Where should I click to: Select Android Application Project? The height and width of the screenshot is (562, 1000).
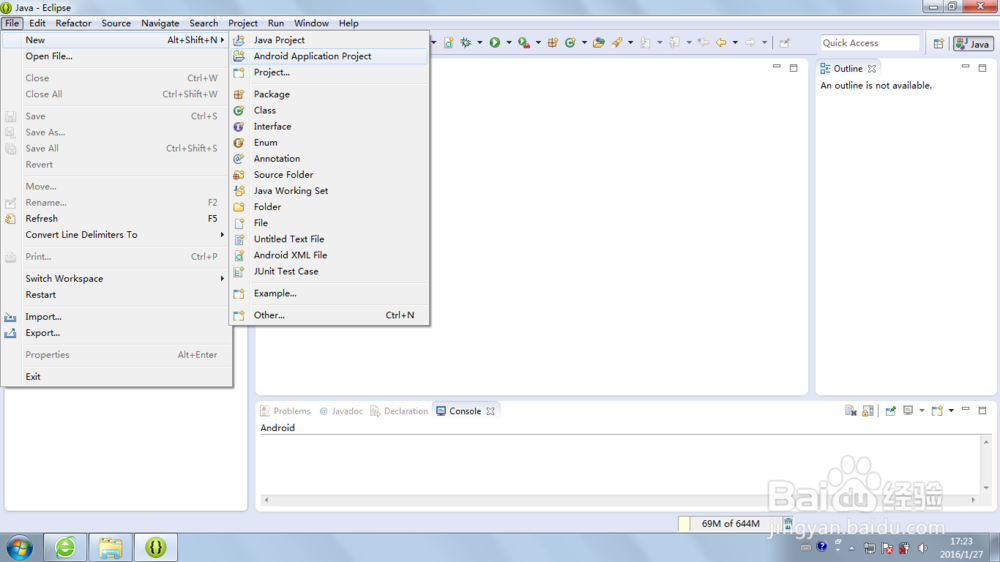[x=329, y=56]
